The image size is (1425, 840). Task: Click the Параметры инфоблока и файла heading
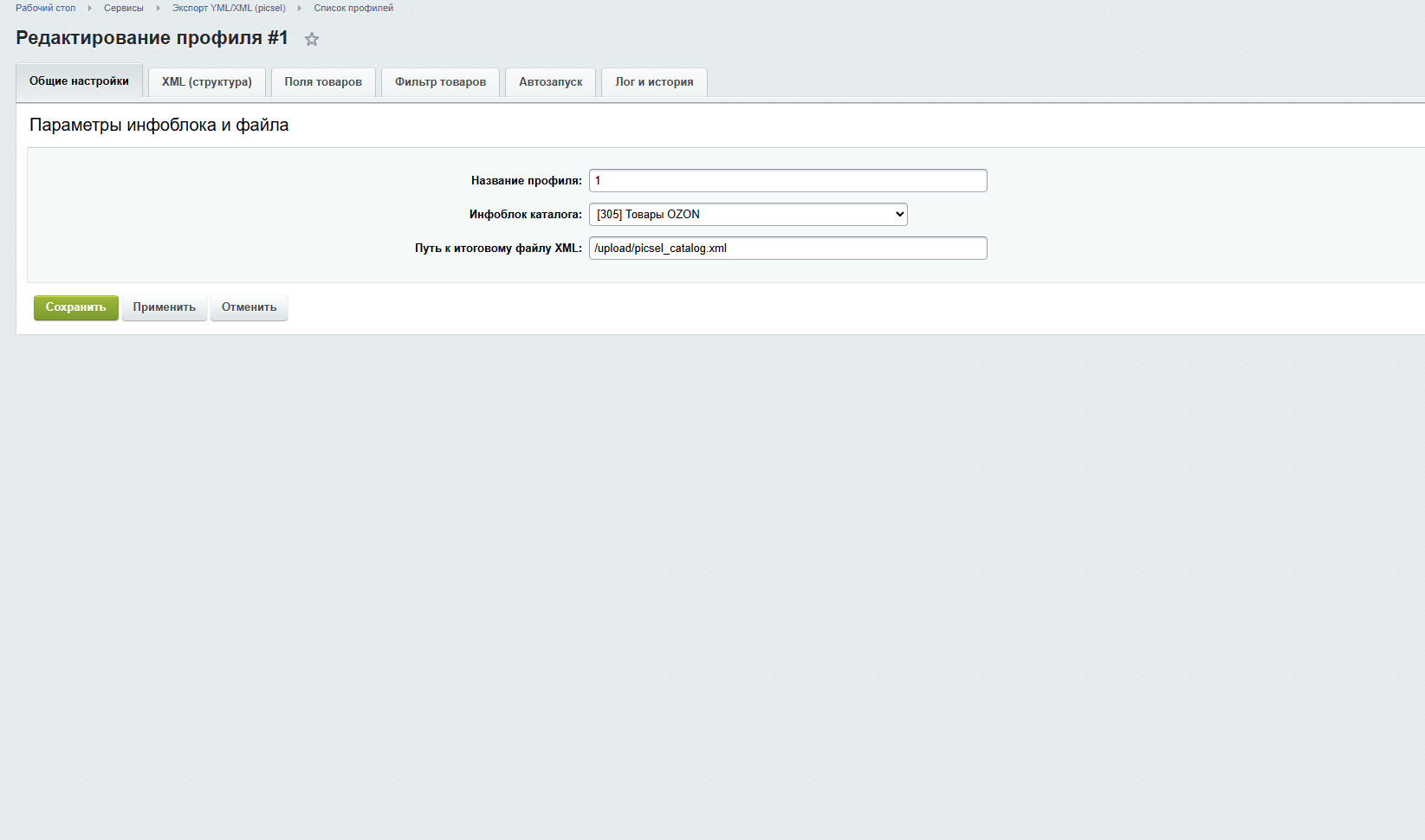[x=159, y=125]
